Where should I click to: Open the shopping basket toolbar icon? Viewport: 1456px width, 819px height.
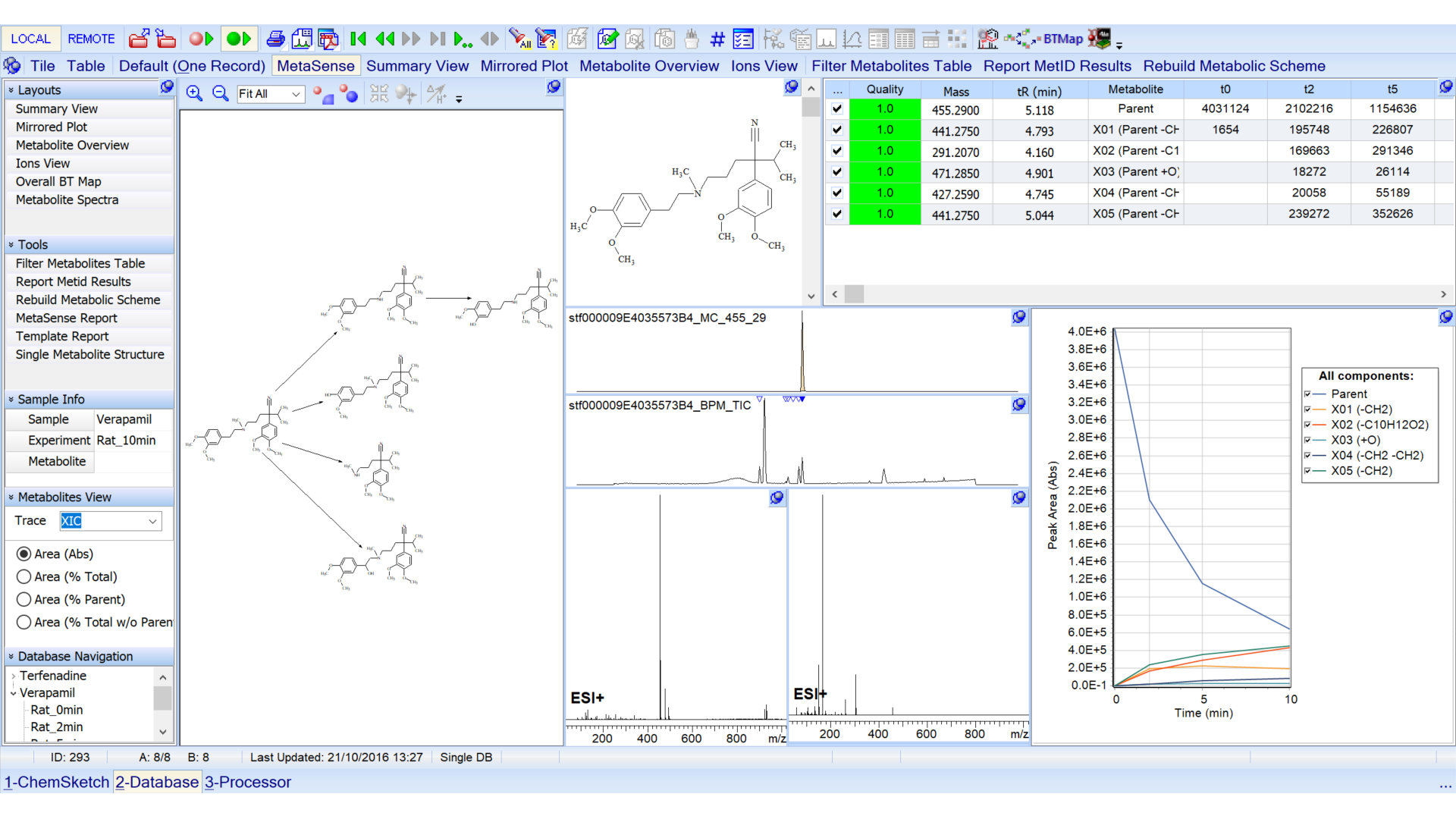click(x=692, y=39)
